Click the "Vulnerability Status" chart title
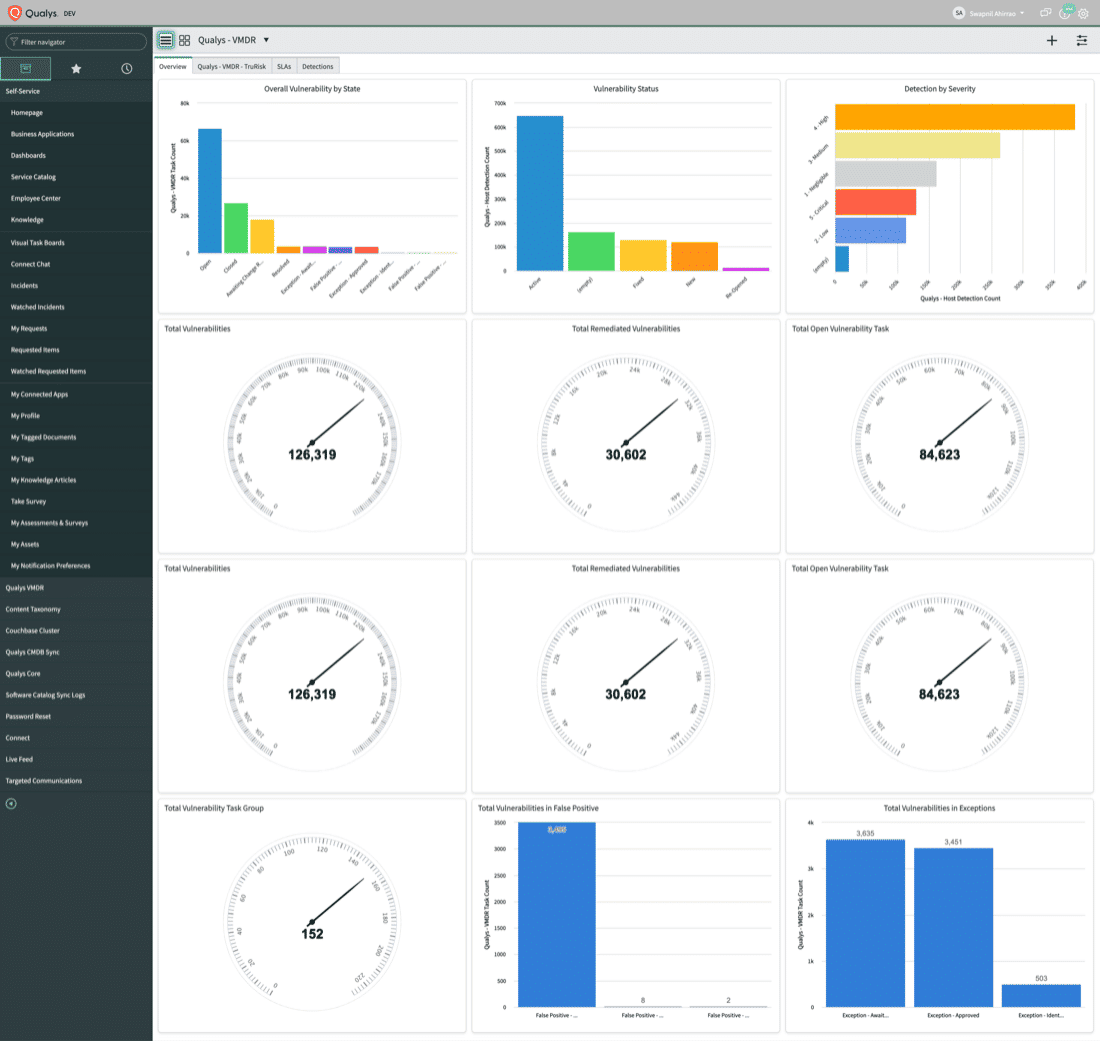This screenshot has height=1045, width=1100. click(x=626, y=89)
